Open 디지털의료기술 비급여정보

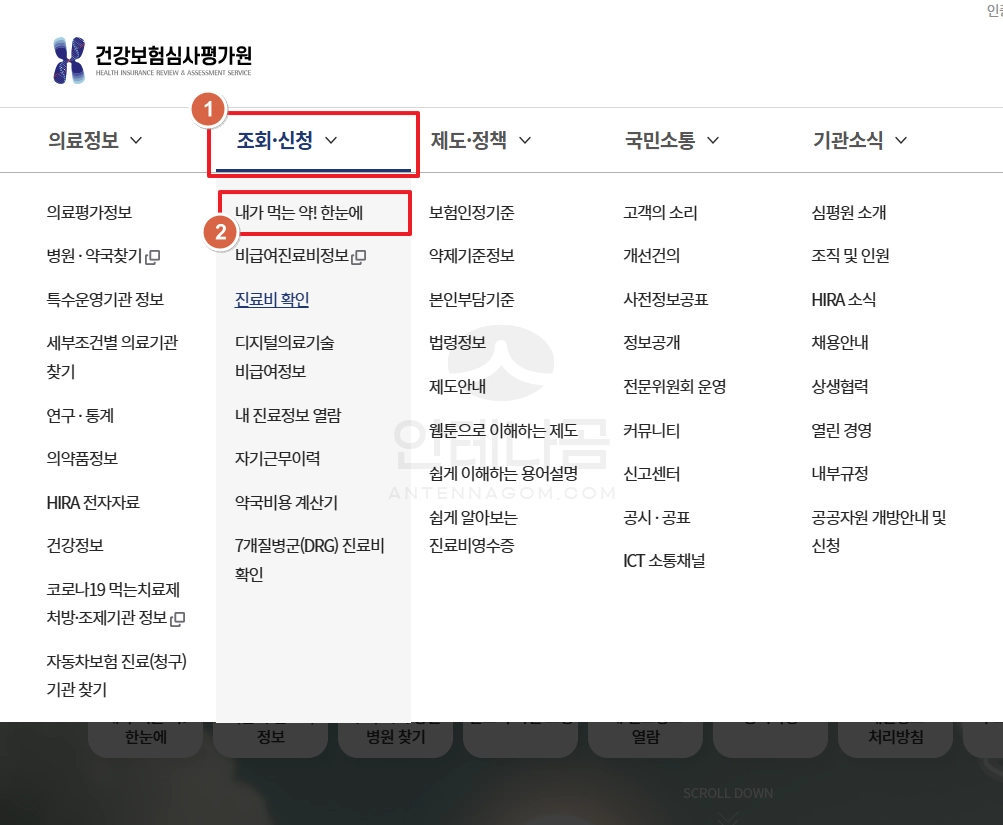285,357
